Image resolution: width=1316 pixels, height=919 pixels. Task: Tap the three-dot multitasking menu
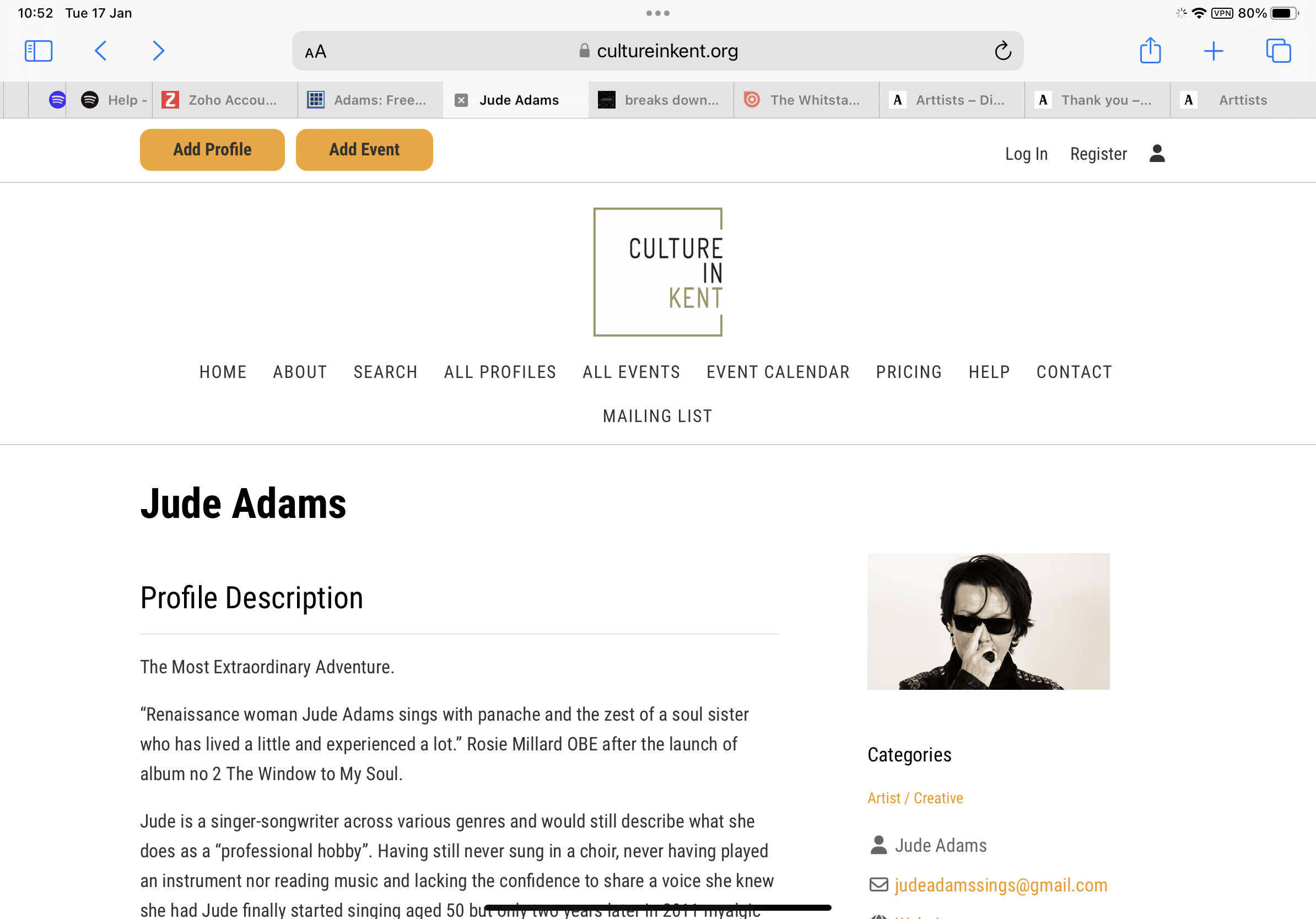(657, 13)
